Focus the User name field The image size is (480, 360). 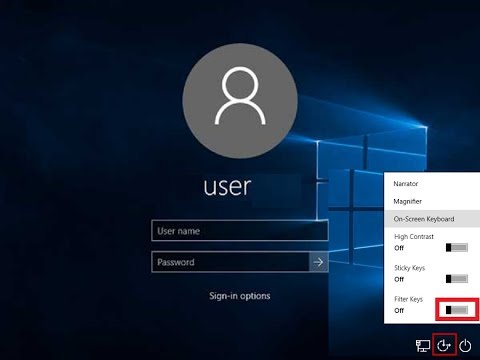[x=240, y=231]
